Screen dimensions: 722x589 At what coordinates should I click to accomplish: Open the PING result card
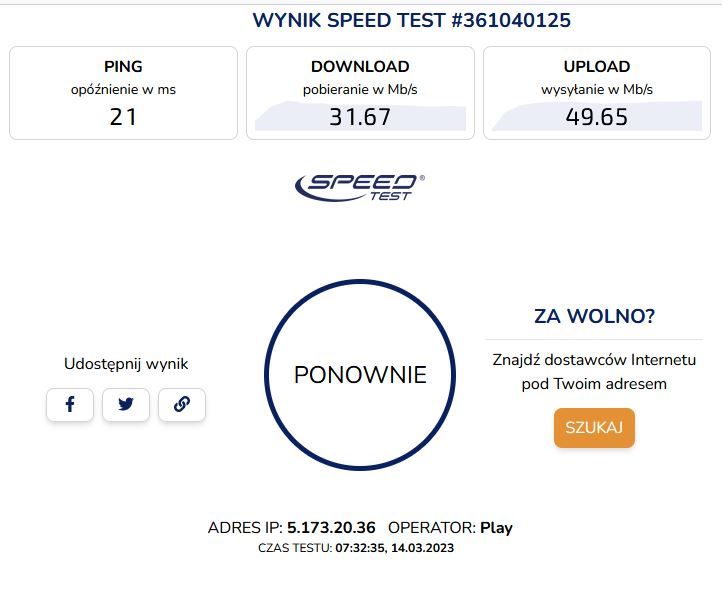[x=123, y=93]
